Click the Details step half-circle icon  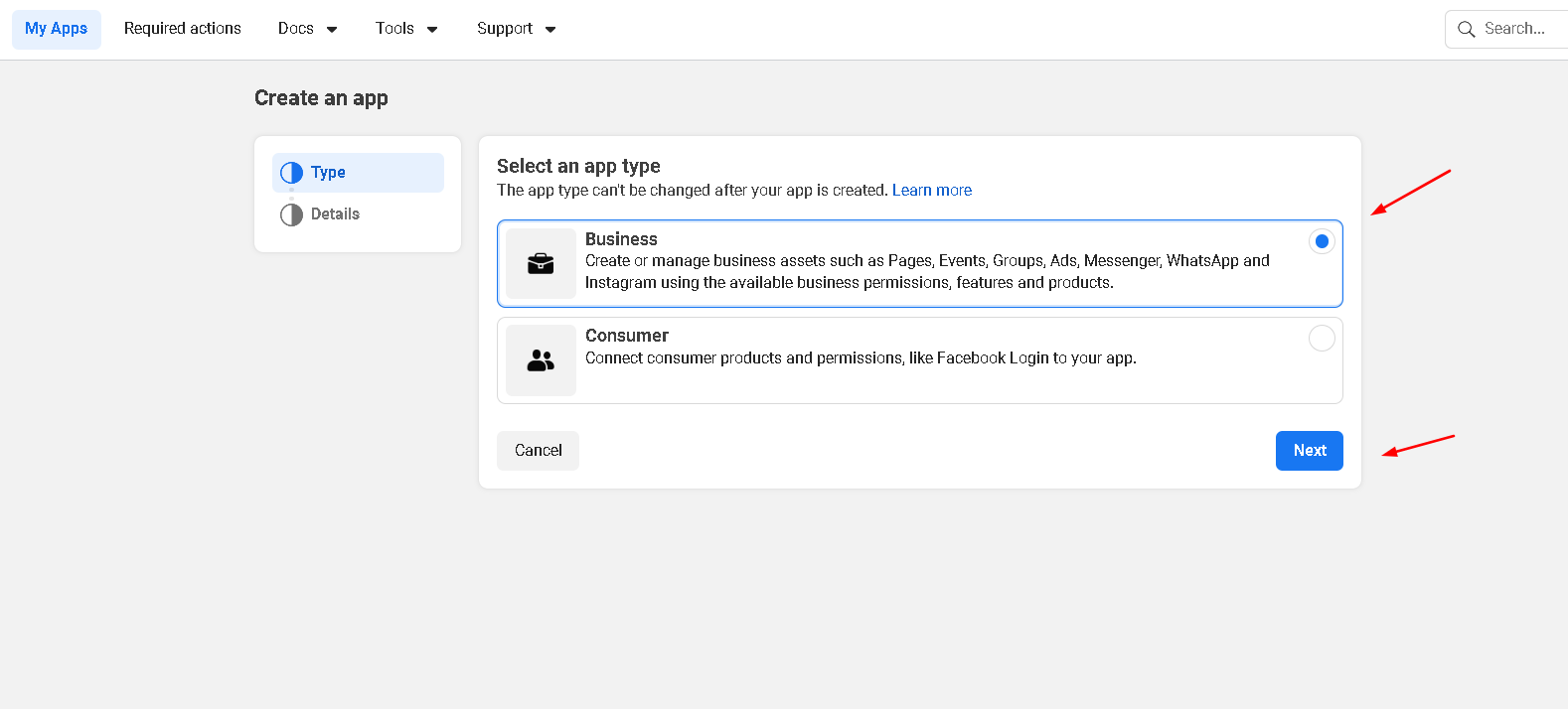click(x=291, y=214)
